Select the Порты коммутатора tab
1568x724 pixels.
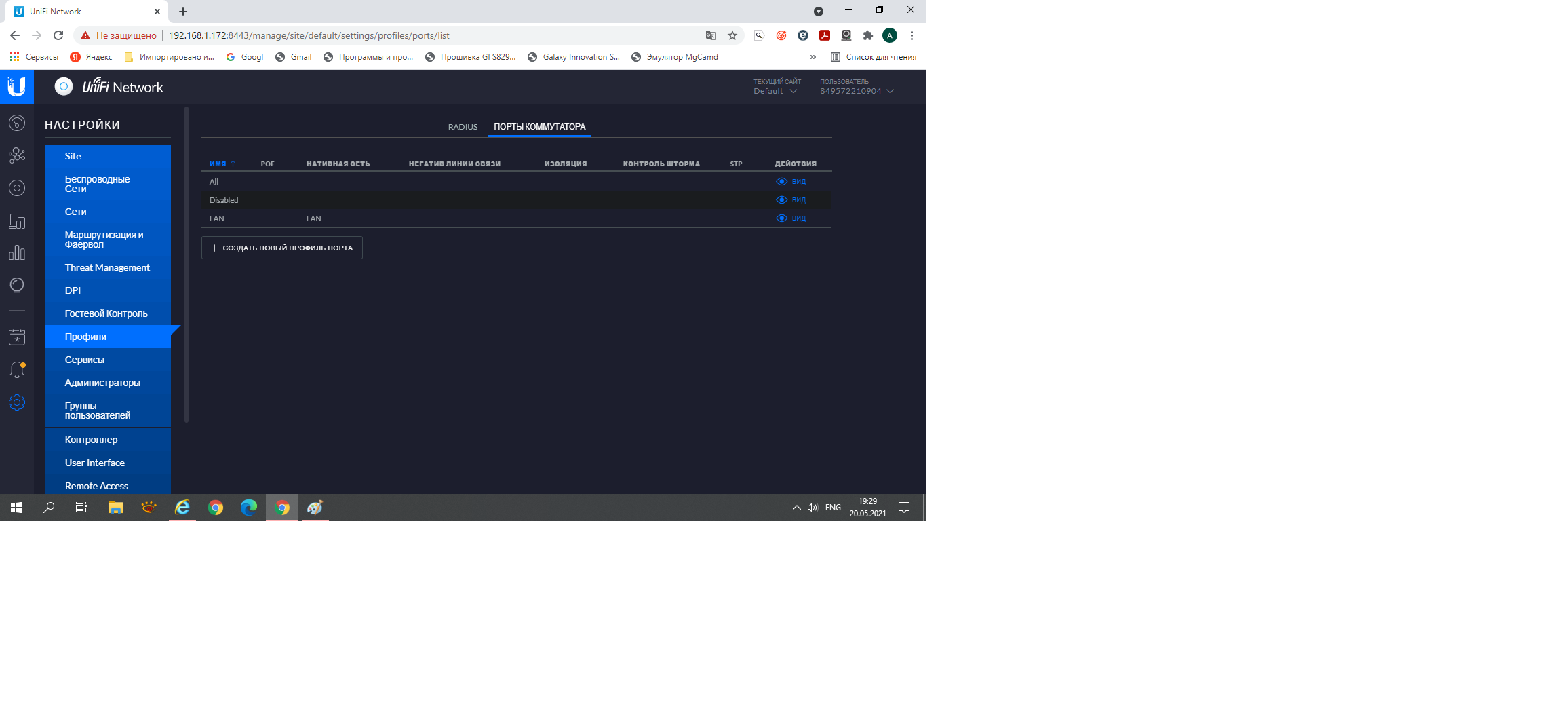pyautogui.click(x=539, y=127)
